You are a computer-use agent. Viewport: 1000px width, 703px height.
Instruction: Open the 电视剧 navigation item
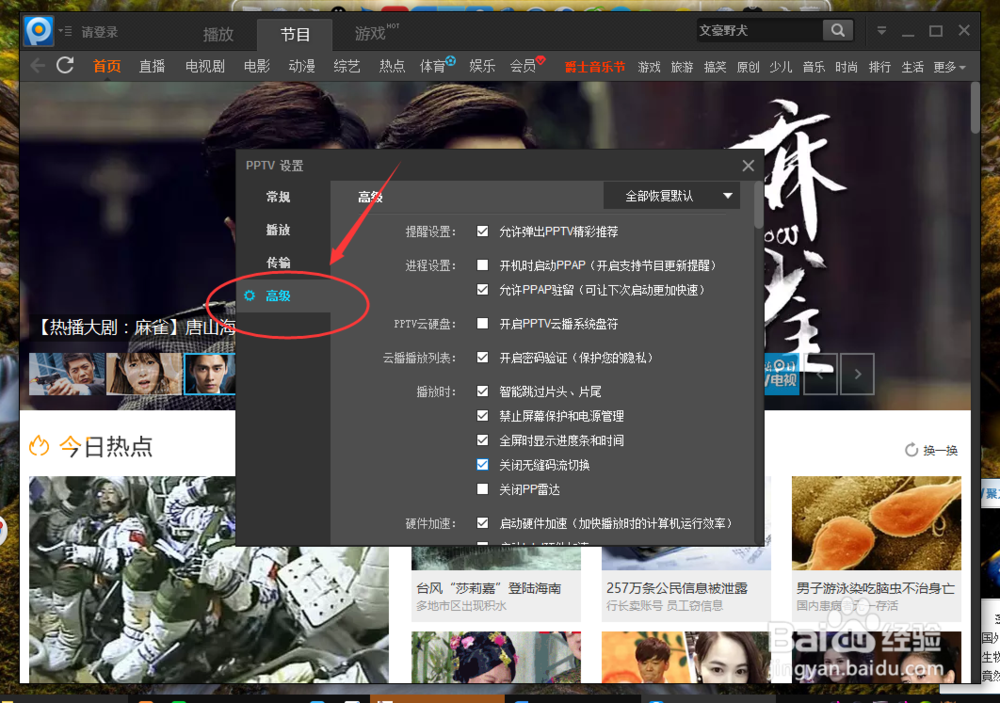[205, 66]
